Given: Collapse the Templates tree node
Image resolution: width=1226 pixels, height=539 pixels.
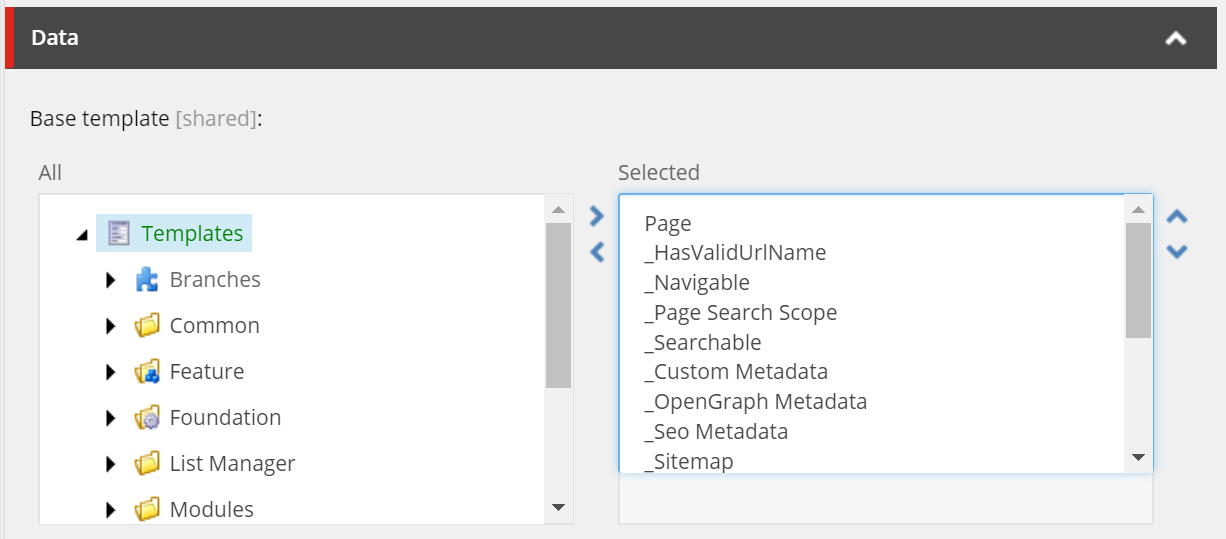Looking at the screenshot, I should tap(82, 235).
